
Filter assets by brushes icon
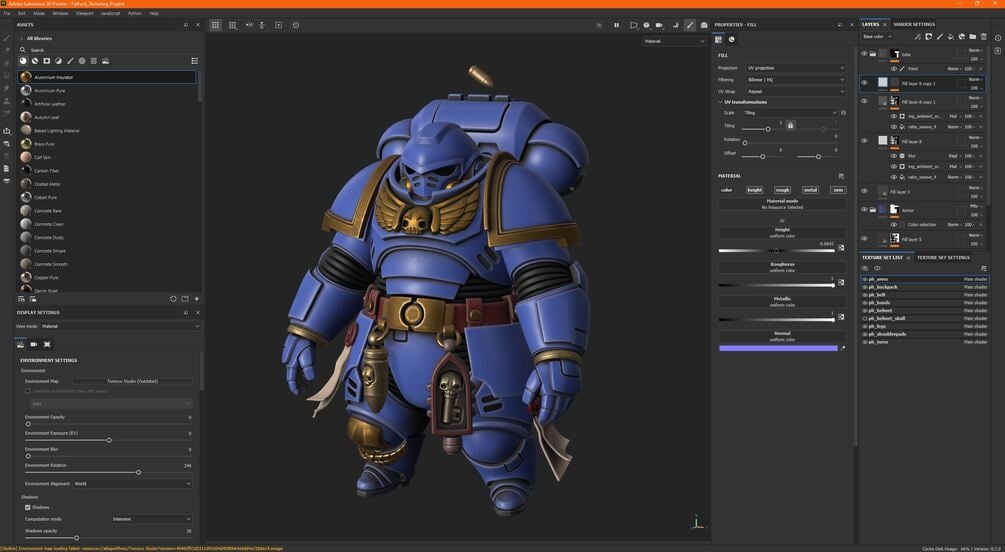pyautogui.click(x=70, y=61)
